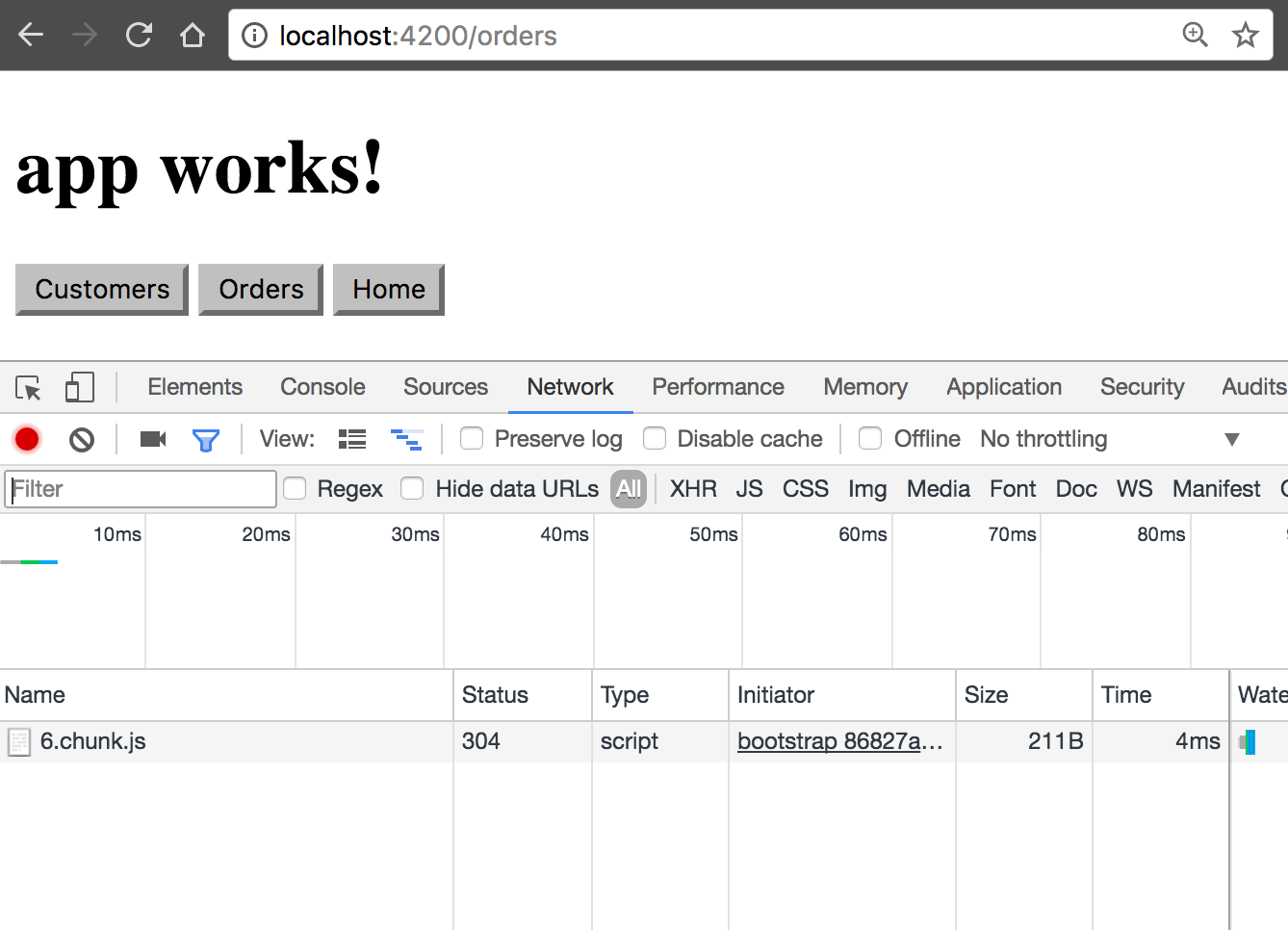Enable the Preserve log checkbox
This screenshot has width=1288, height=930.
[472, 439]
